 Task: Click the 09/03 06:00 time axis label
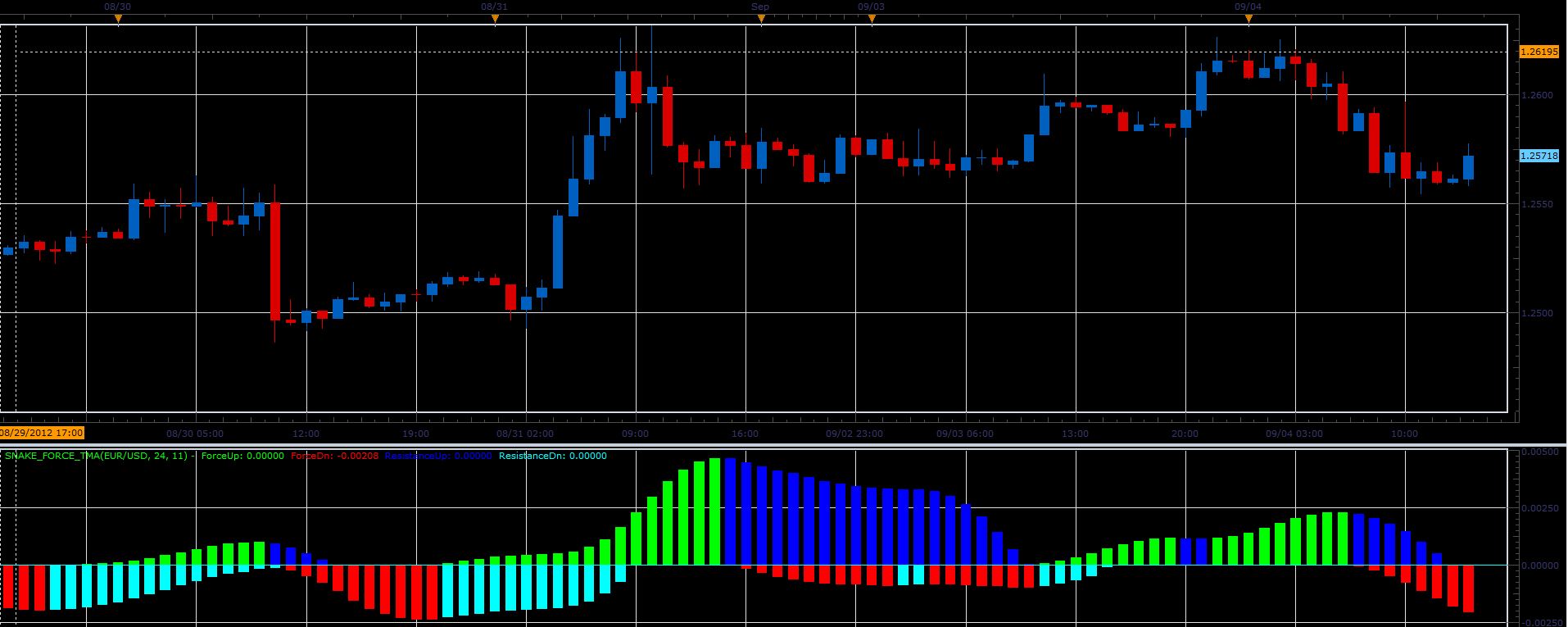pyautogui.click(x=965, y=434)
